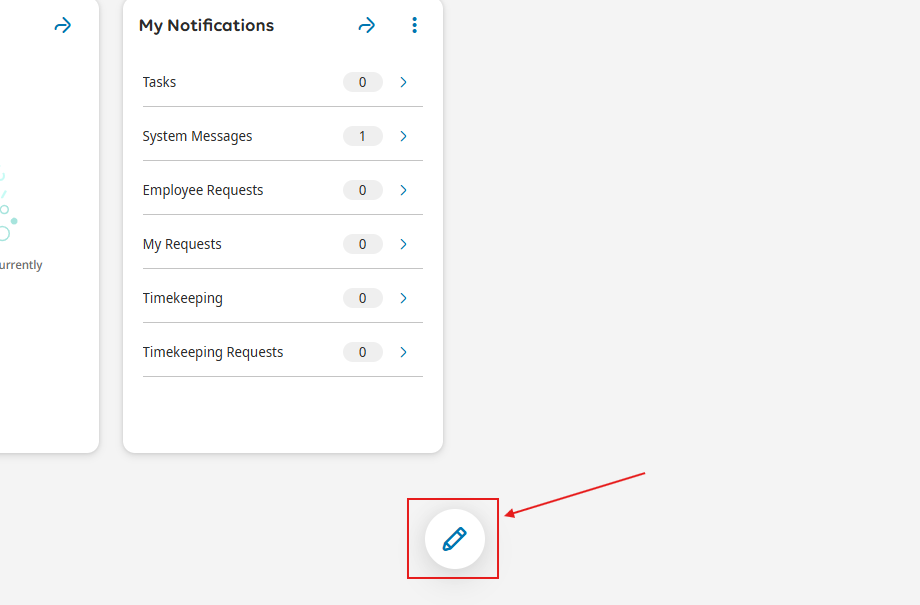Click the My Notifications card title
Screen dimensions: 920x605
click(206, 26)
